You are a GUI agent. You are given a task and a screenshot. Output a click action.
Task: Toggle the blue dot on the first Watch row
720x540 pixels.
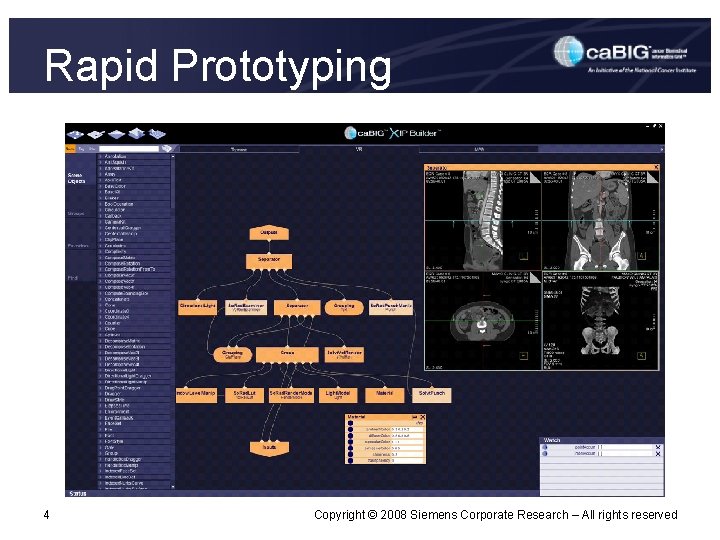pos(545,447)
